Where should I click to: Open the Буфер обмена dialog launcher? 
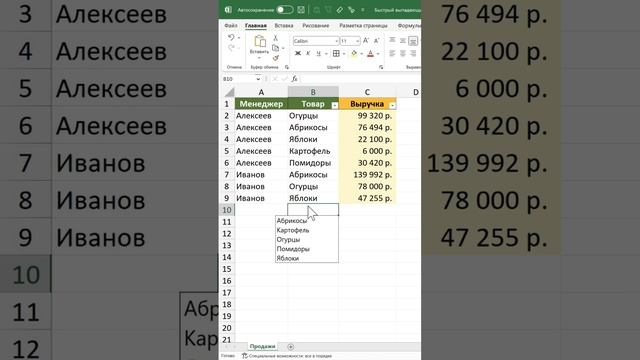click(287, 67)
